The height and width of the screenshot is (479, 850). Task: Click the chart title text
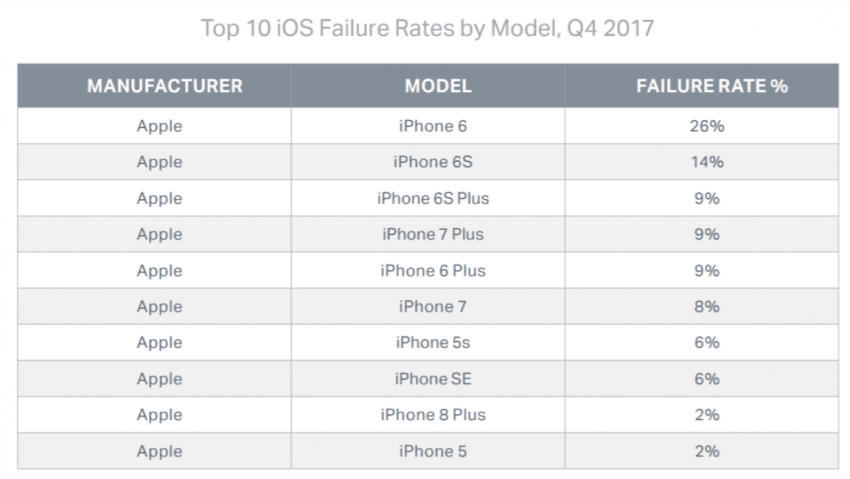click(427, 28)
